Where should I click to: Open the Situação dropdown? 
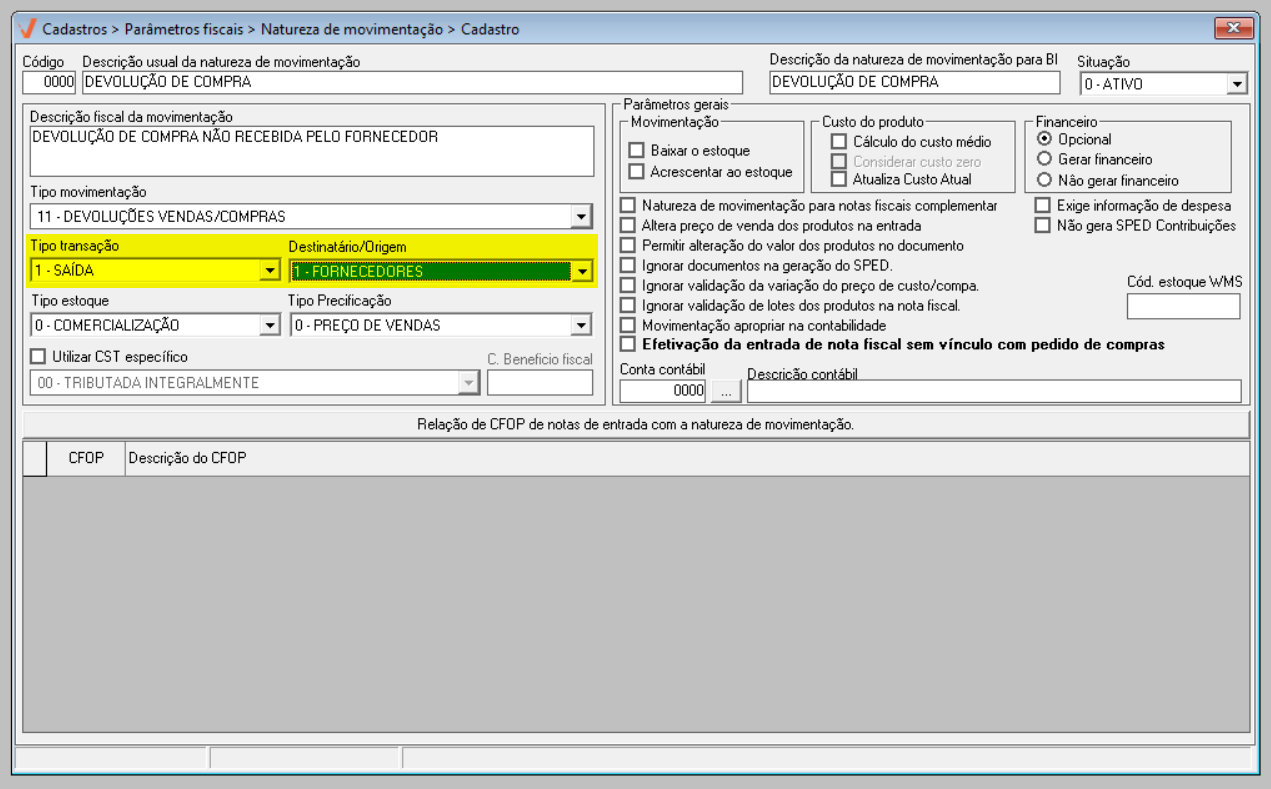click(x=1237, y=84)
